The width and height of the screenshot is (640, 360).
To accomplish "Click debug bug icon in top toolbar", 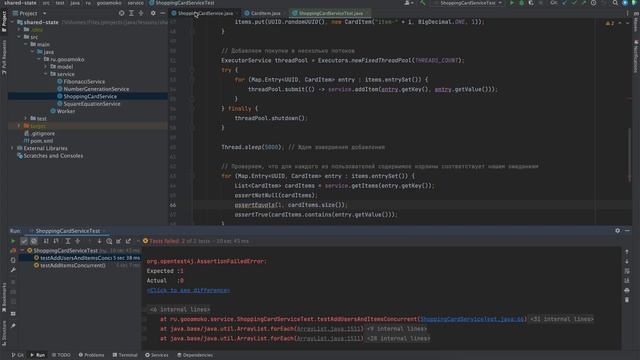I will click(522, 3).
